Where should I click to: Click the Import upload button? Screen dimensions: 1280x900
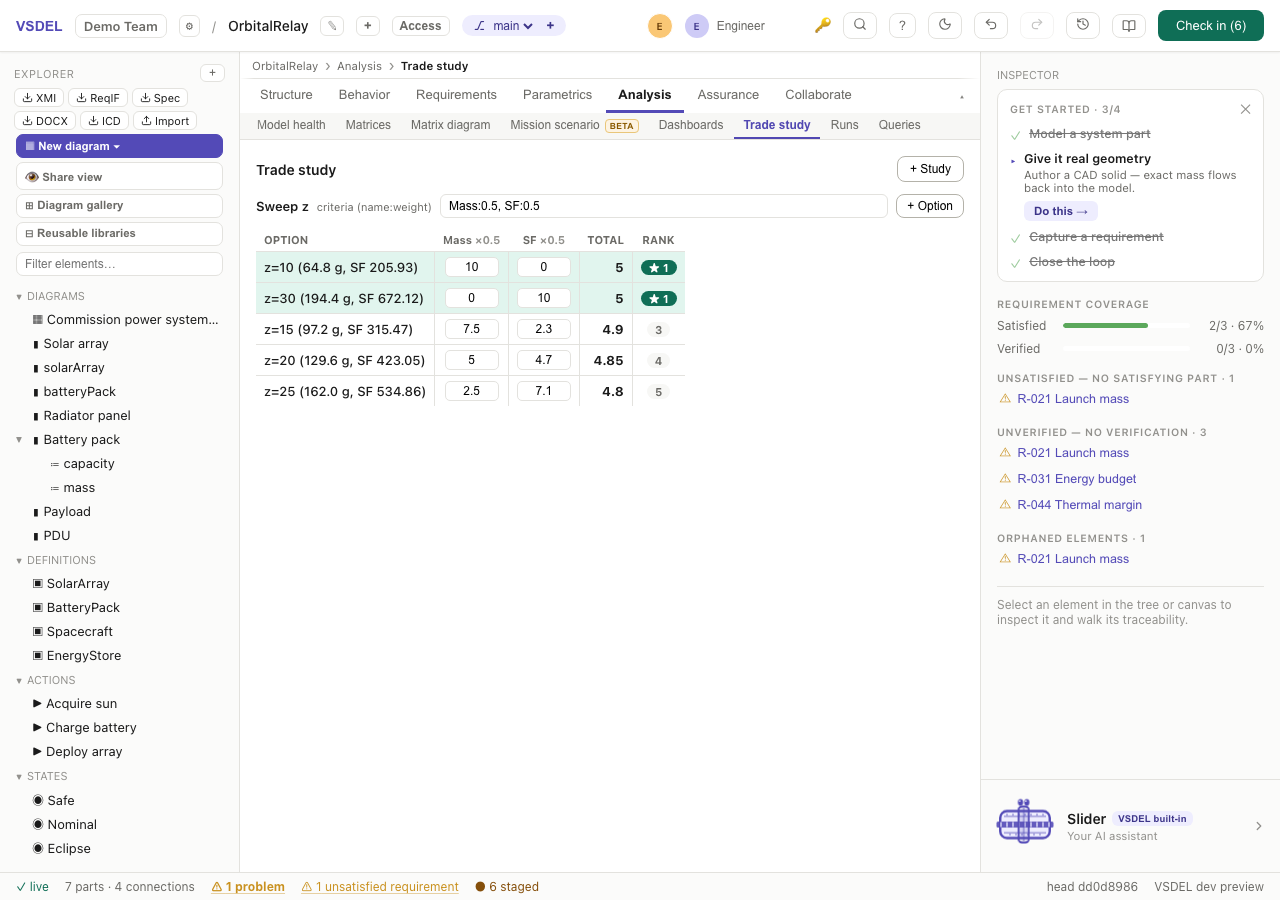[165, 120]
